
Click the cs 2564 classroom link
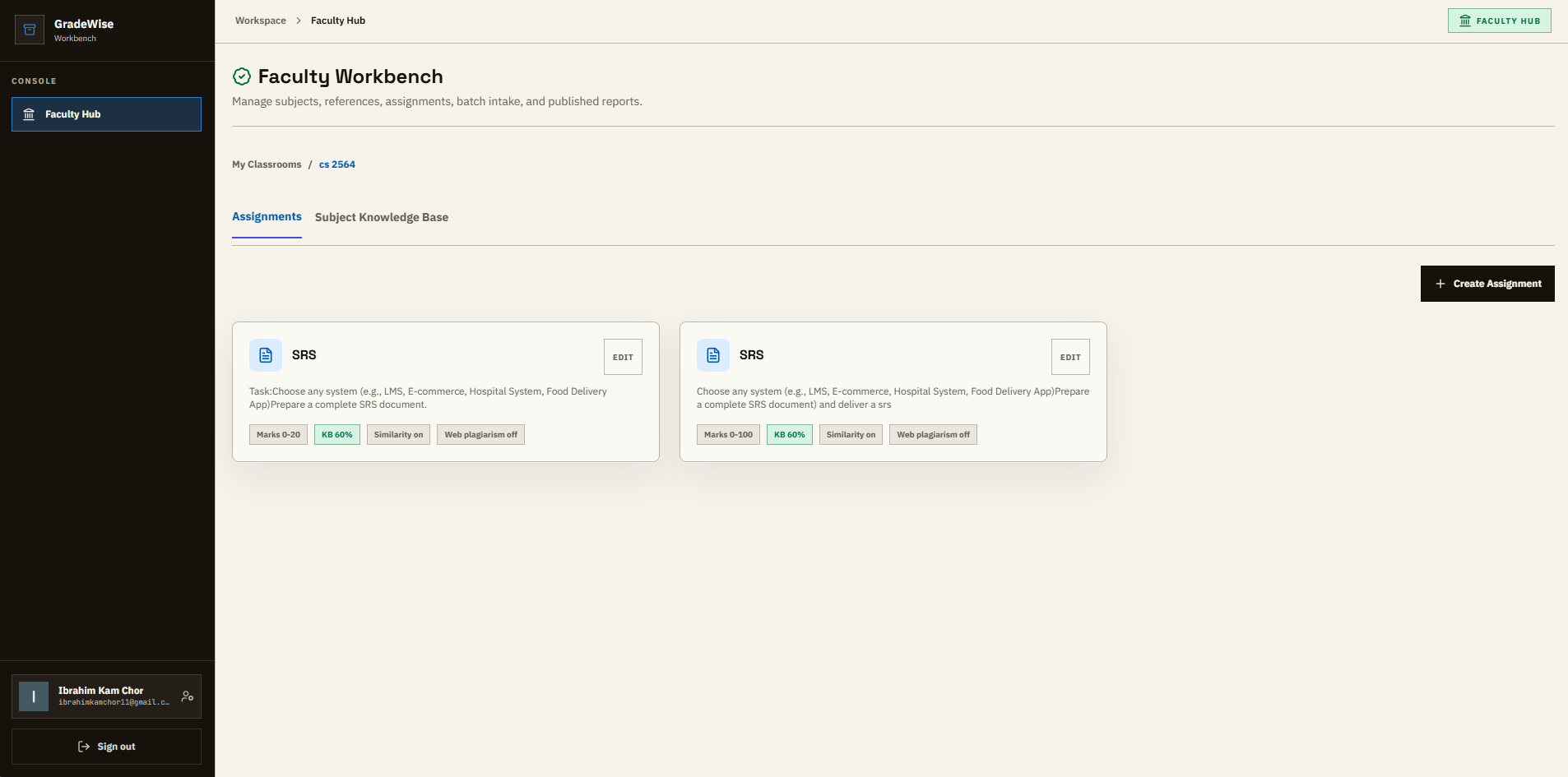337,164
